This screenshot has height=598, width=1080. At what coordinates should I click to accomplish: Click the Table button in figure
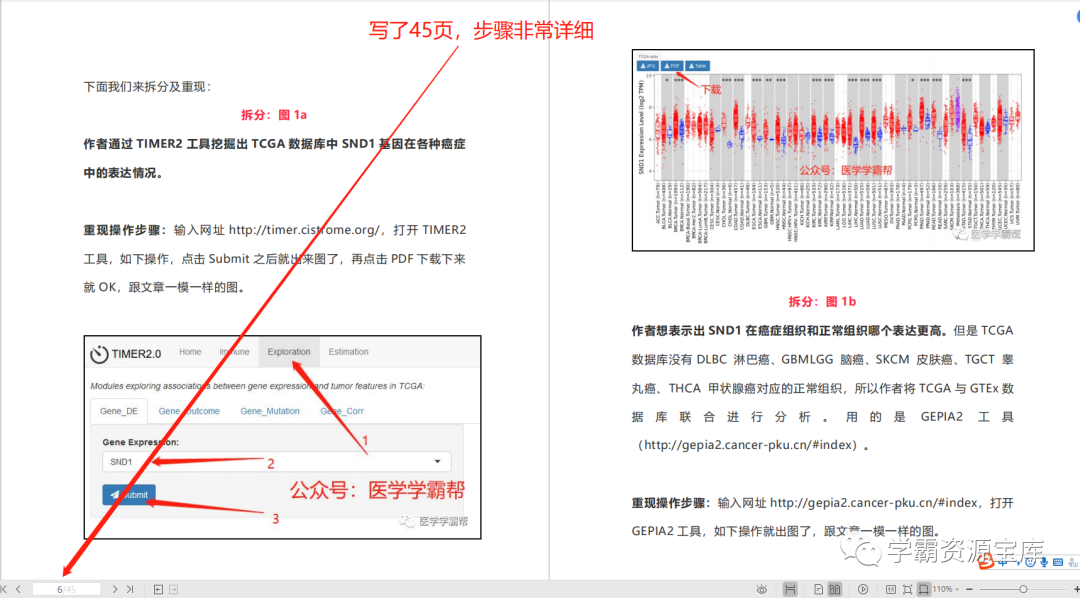[697, 65]
